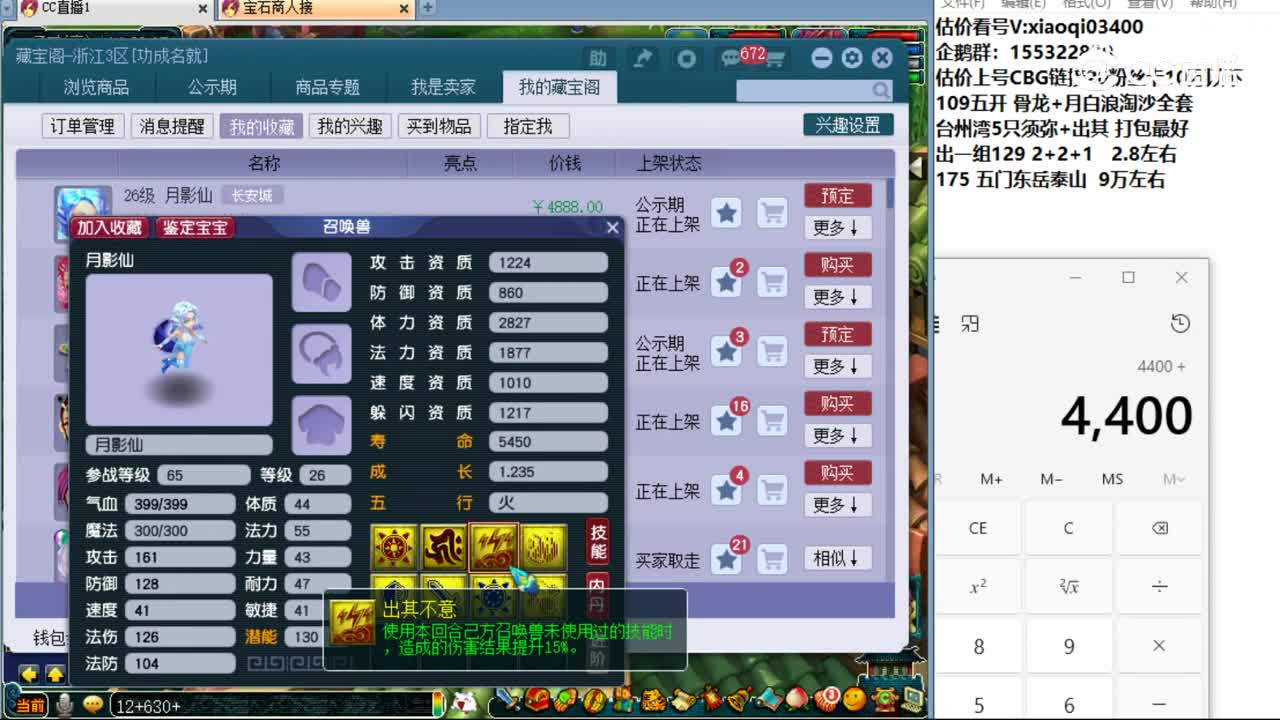Screen dimensions: 1280x720
Task: Toggle the favorite star on the 4888 listing
Action: pos(727,213)
